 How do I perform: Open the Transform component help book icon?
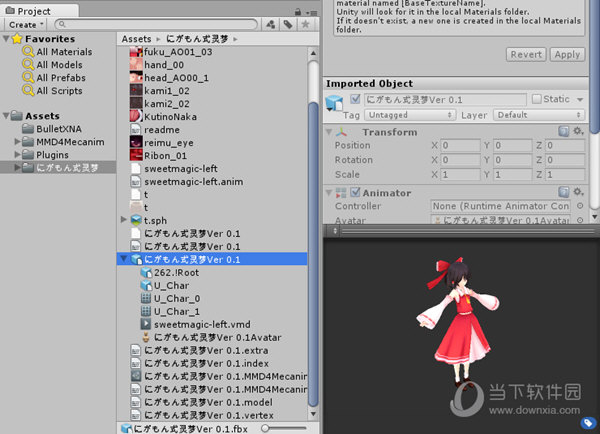pos(564,131)
